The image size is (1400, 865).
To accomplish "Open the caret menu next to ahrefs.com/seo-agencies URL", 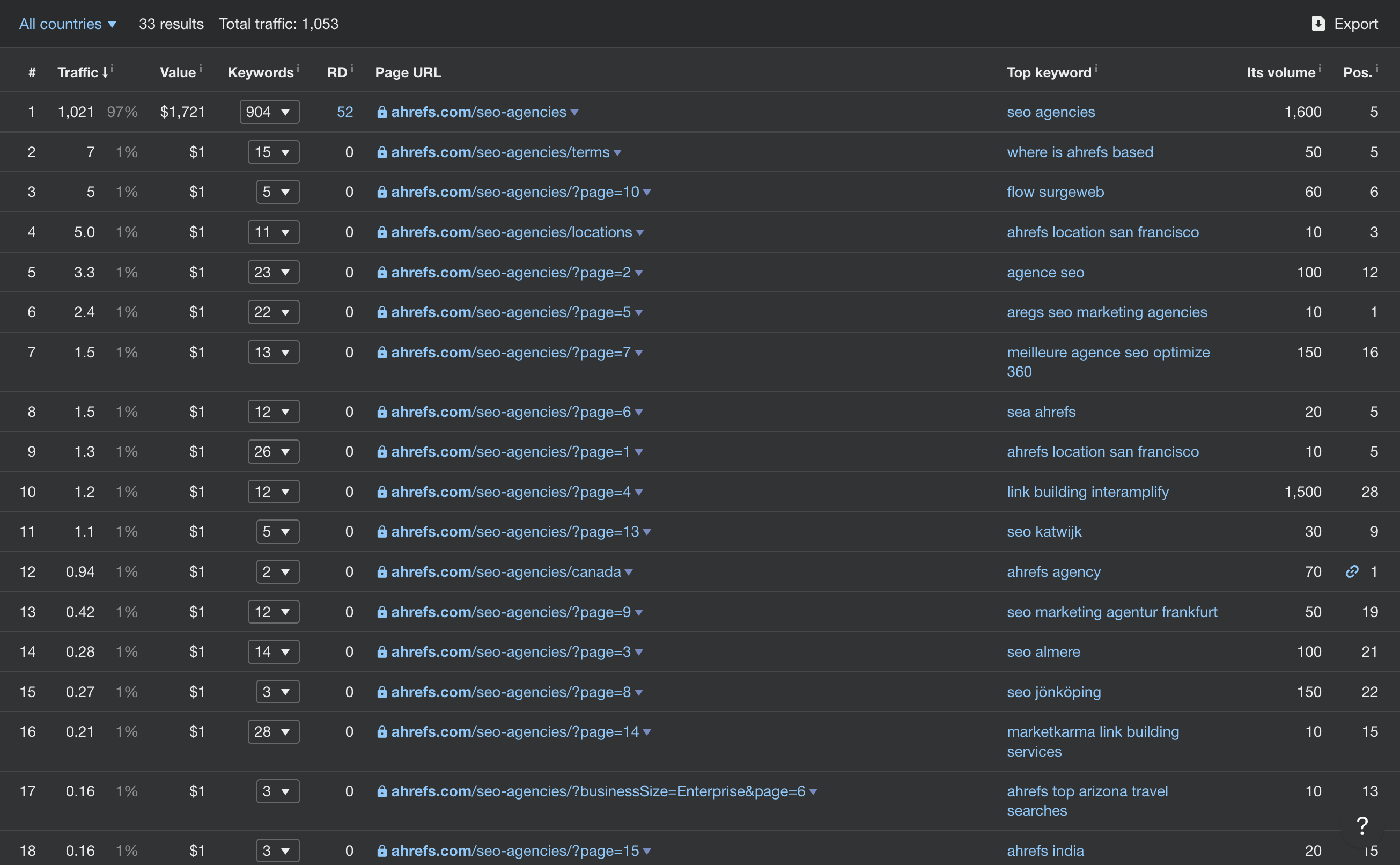I will click(575, 113).
